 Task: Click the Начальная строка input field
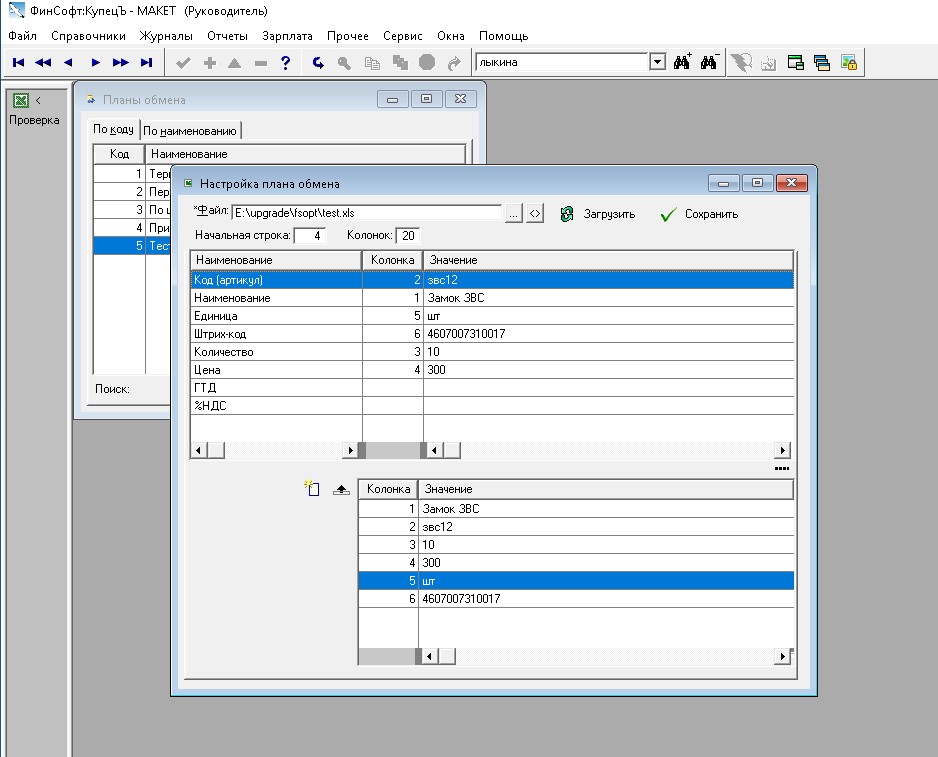point(310,236)
